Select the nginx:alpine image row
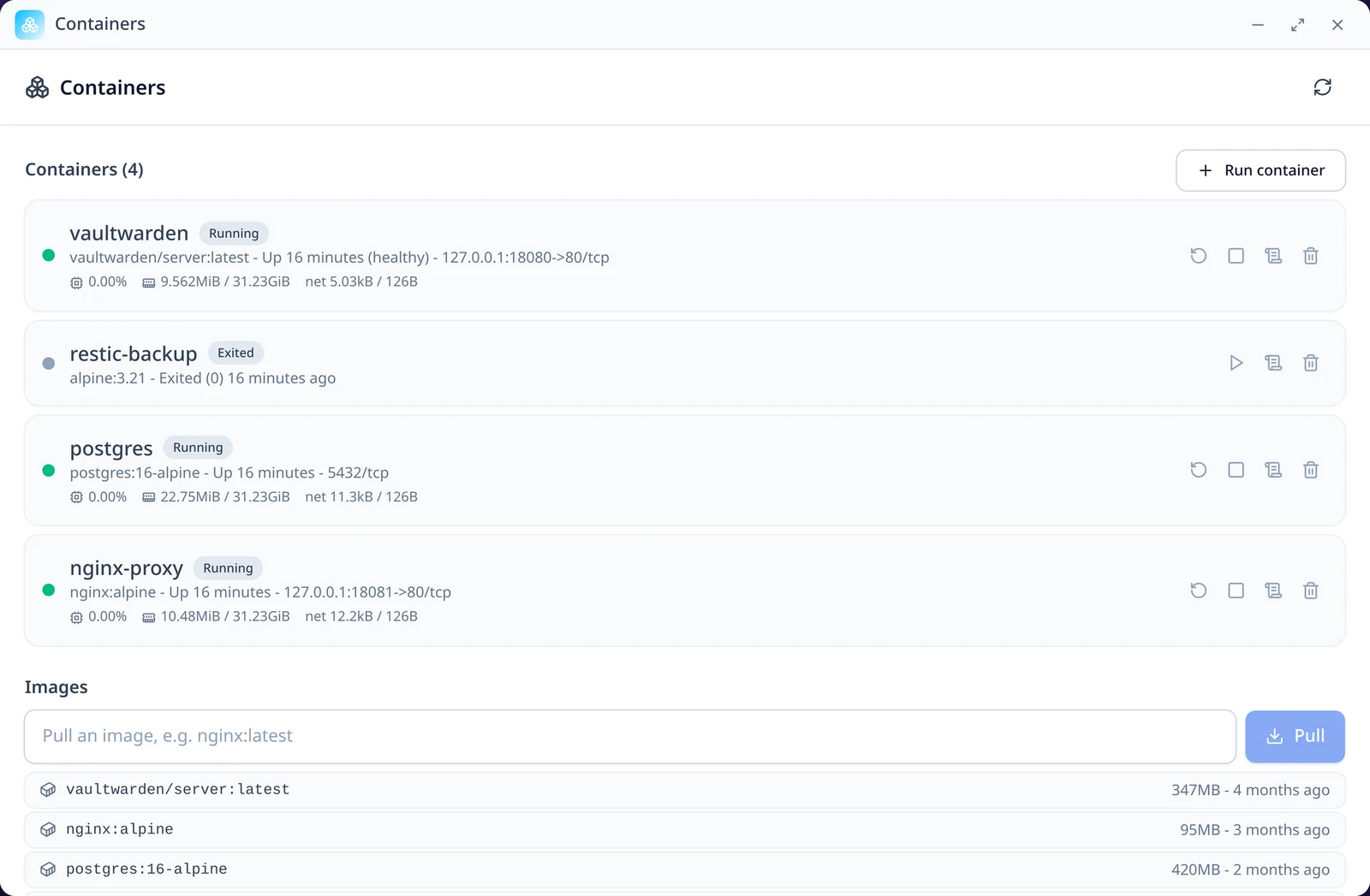The height and width of the screenshot is (896, 1370). [x=685, y=829]
